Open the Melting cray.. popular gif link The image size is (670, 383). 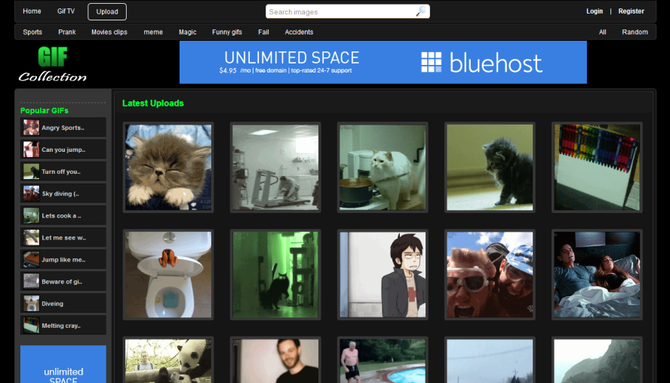click(61, 326)
